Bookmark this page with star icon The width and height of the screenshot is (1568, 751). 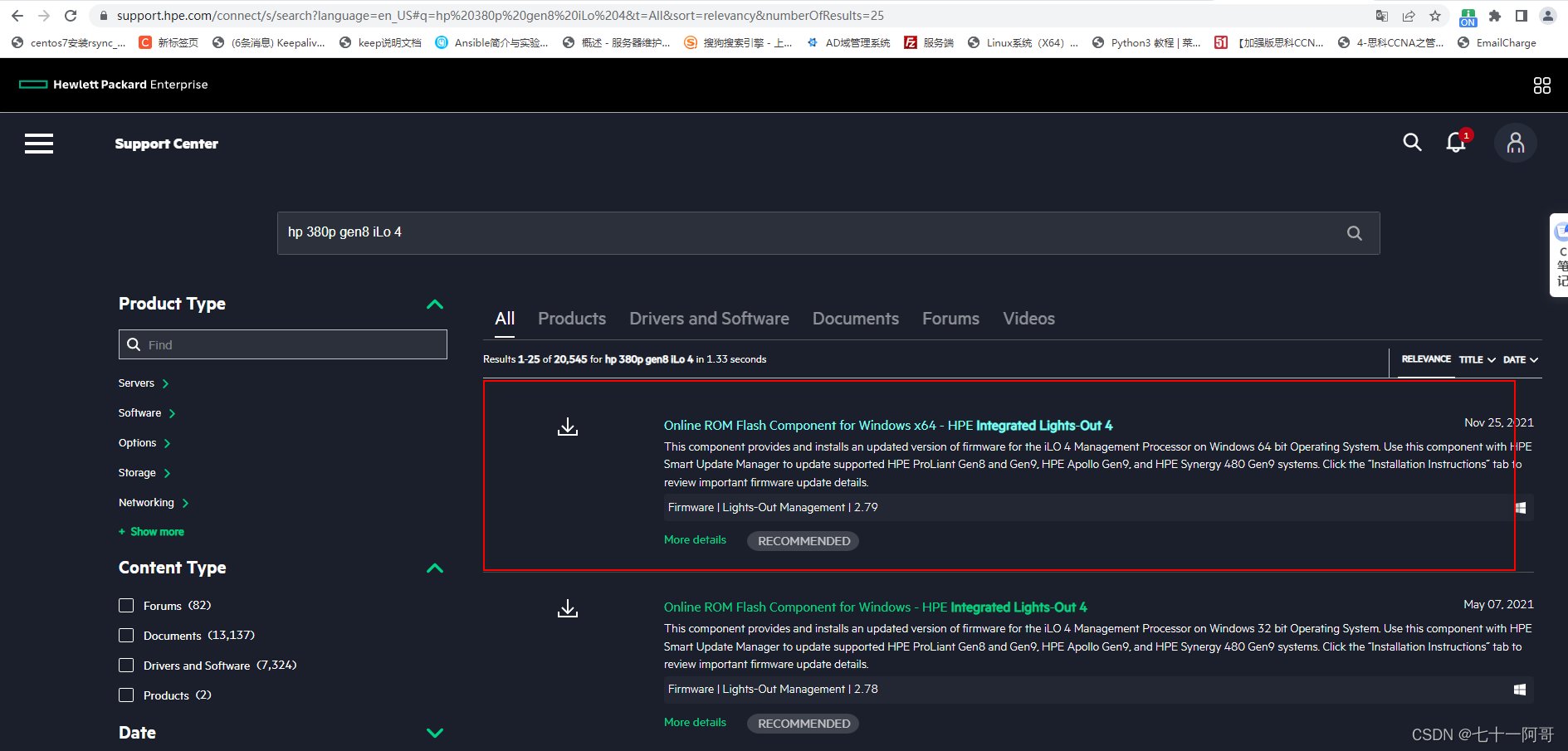point(1435,16)
